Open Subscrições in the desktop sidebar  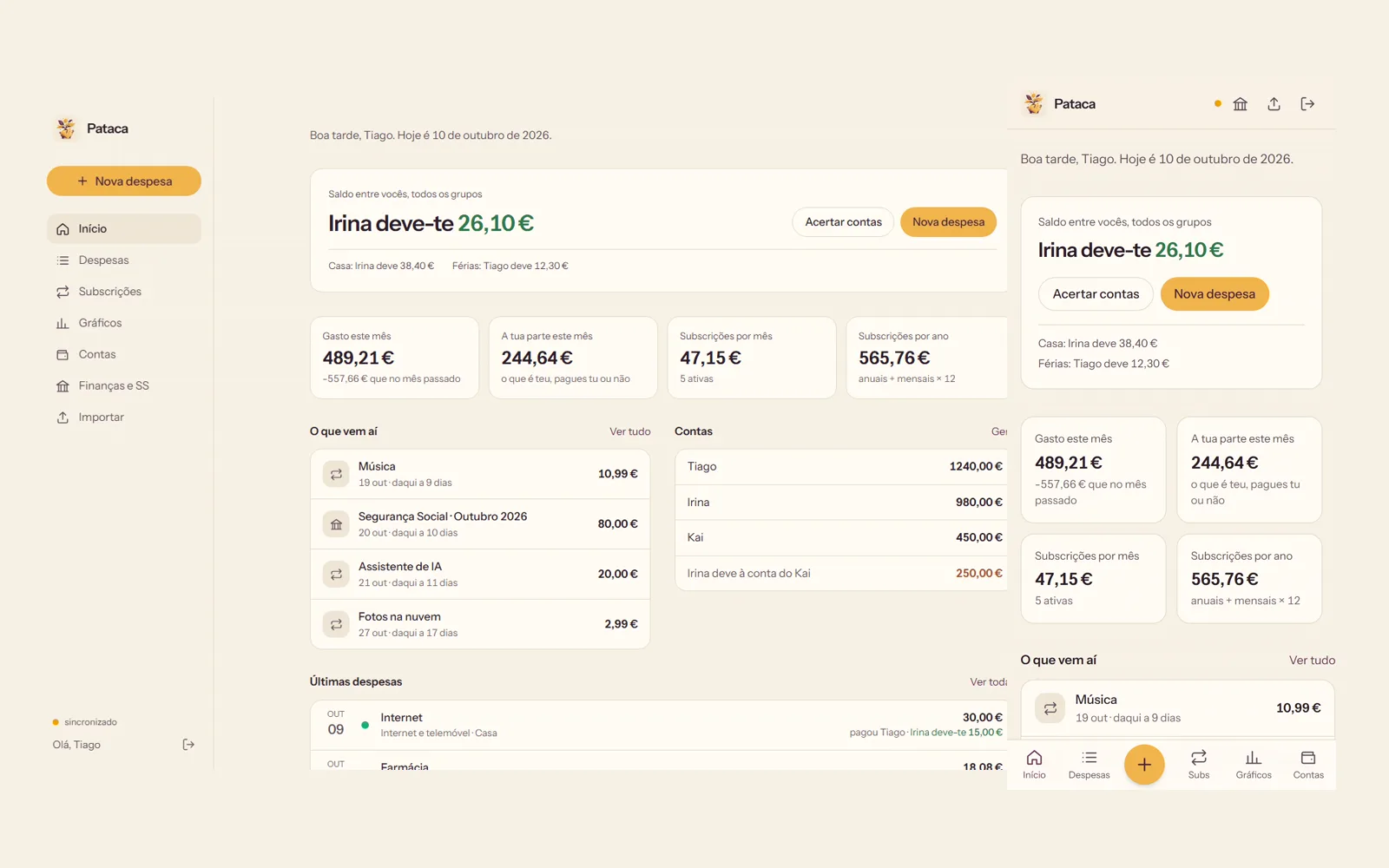[x=124, y=292]
